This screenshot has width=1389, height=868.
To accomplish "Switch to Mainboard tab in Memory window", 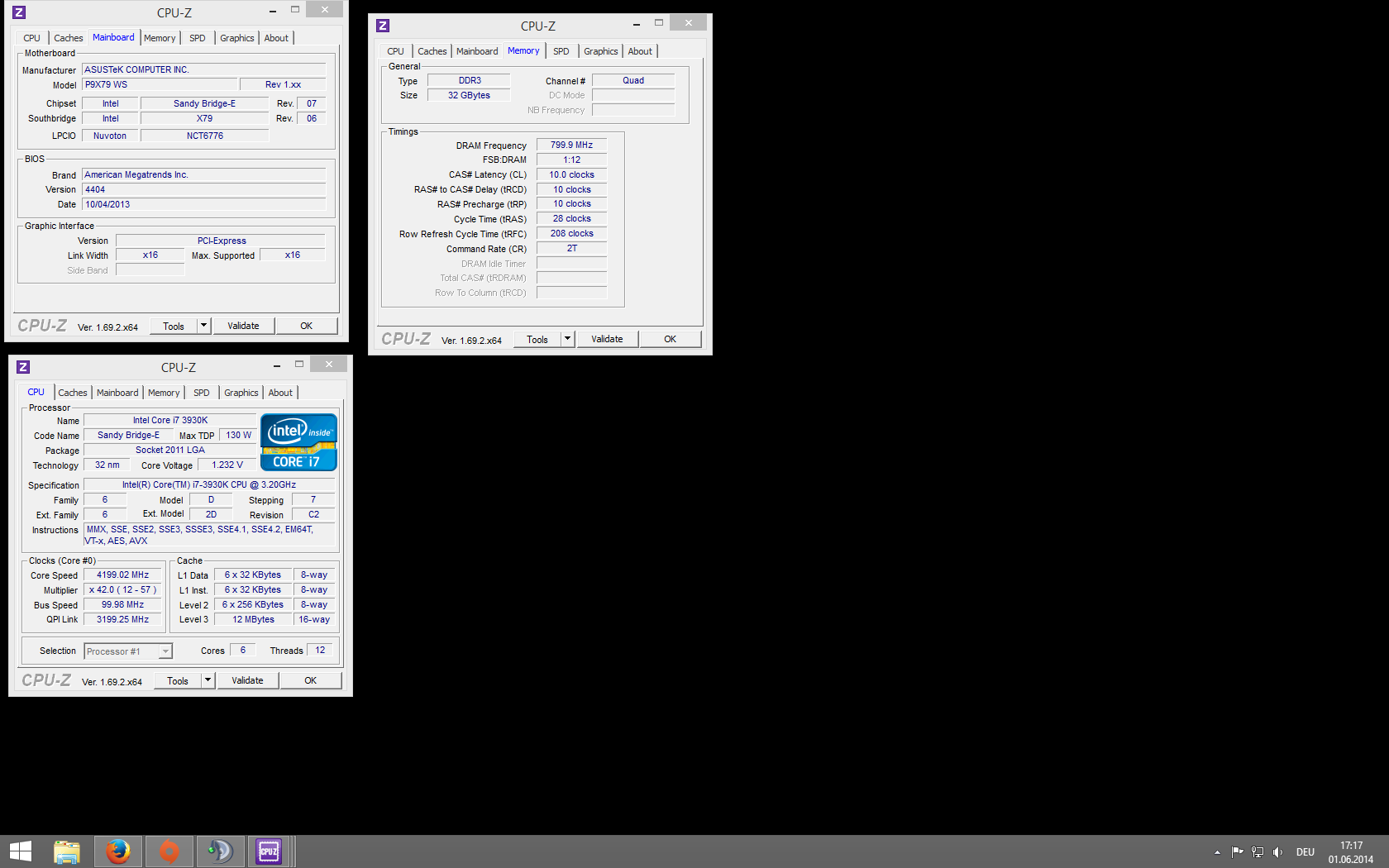I will pyautogui.click(x=477, y=51).
